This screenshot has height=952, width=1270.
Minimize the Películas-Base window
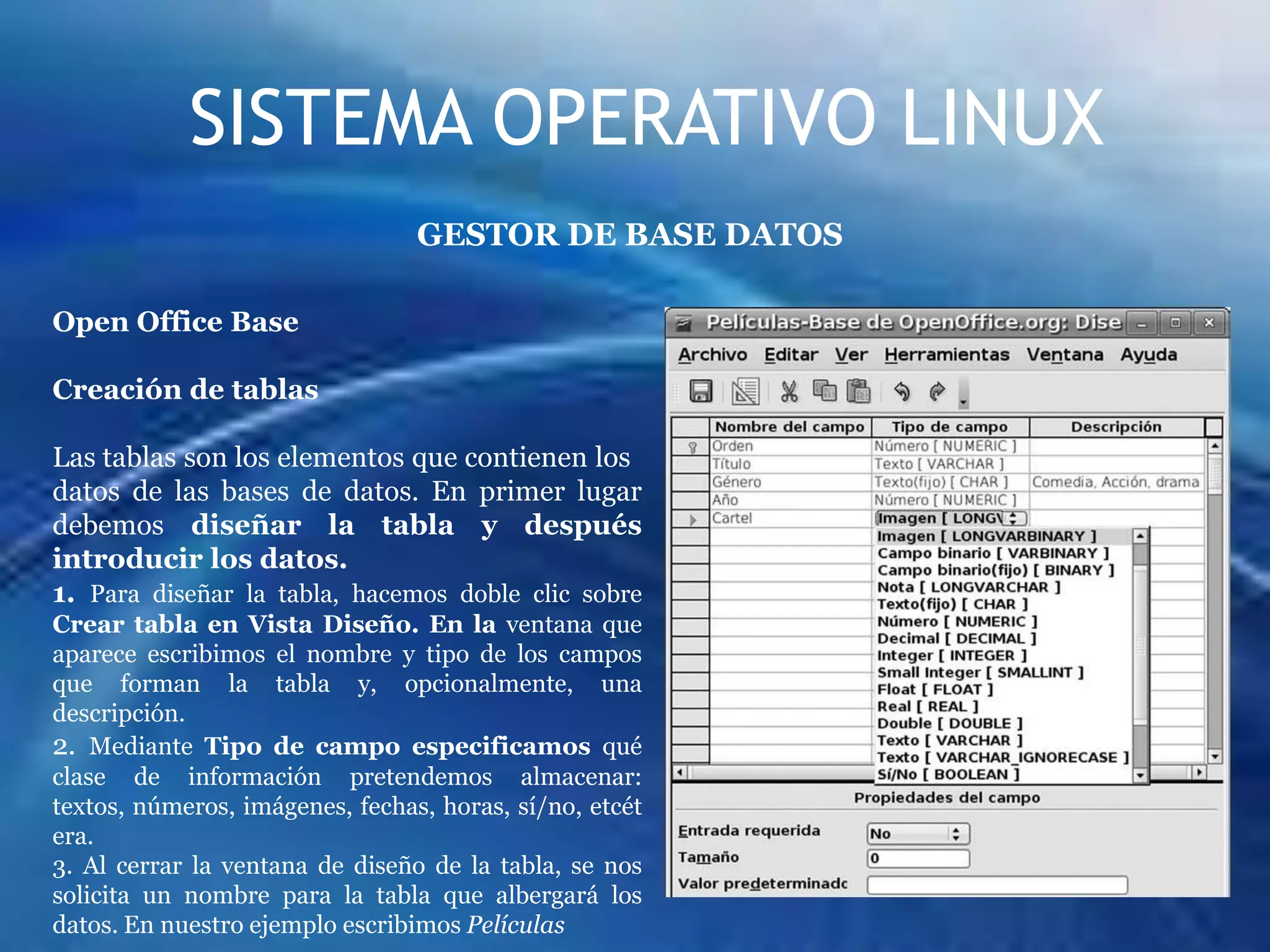click(1142, 323)
